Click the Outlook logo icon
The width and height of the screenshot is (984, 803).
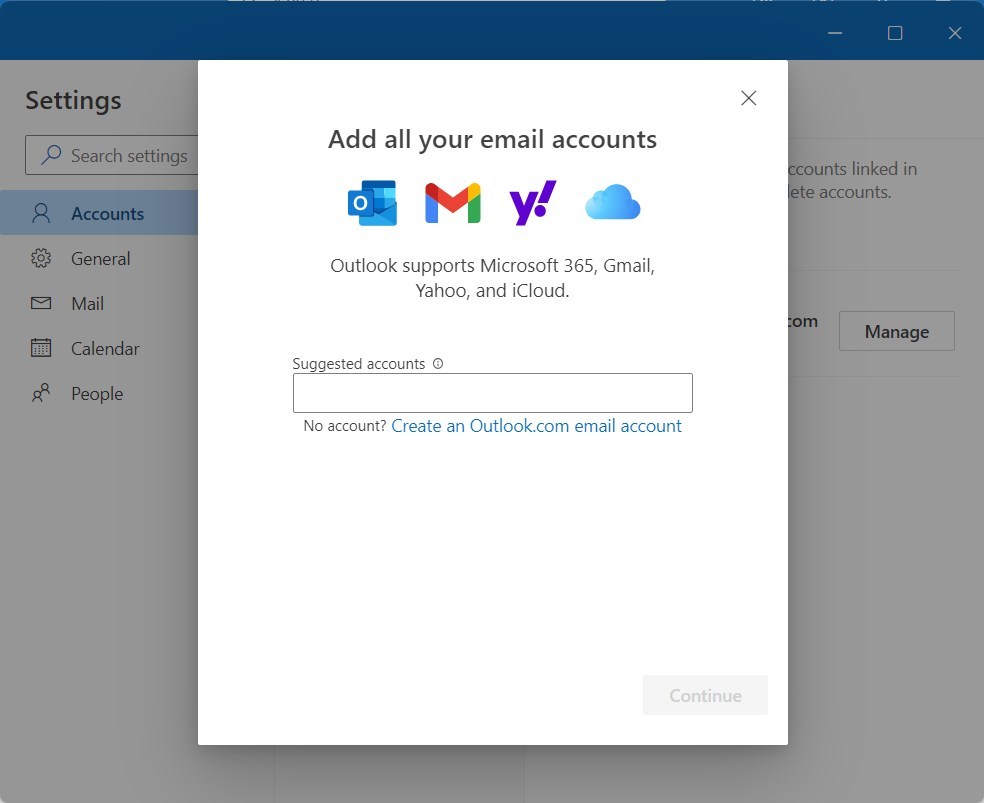pos(372,203)
